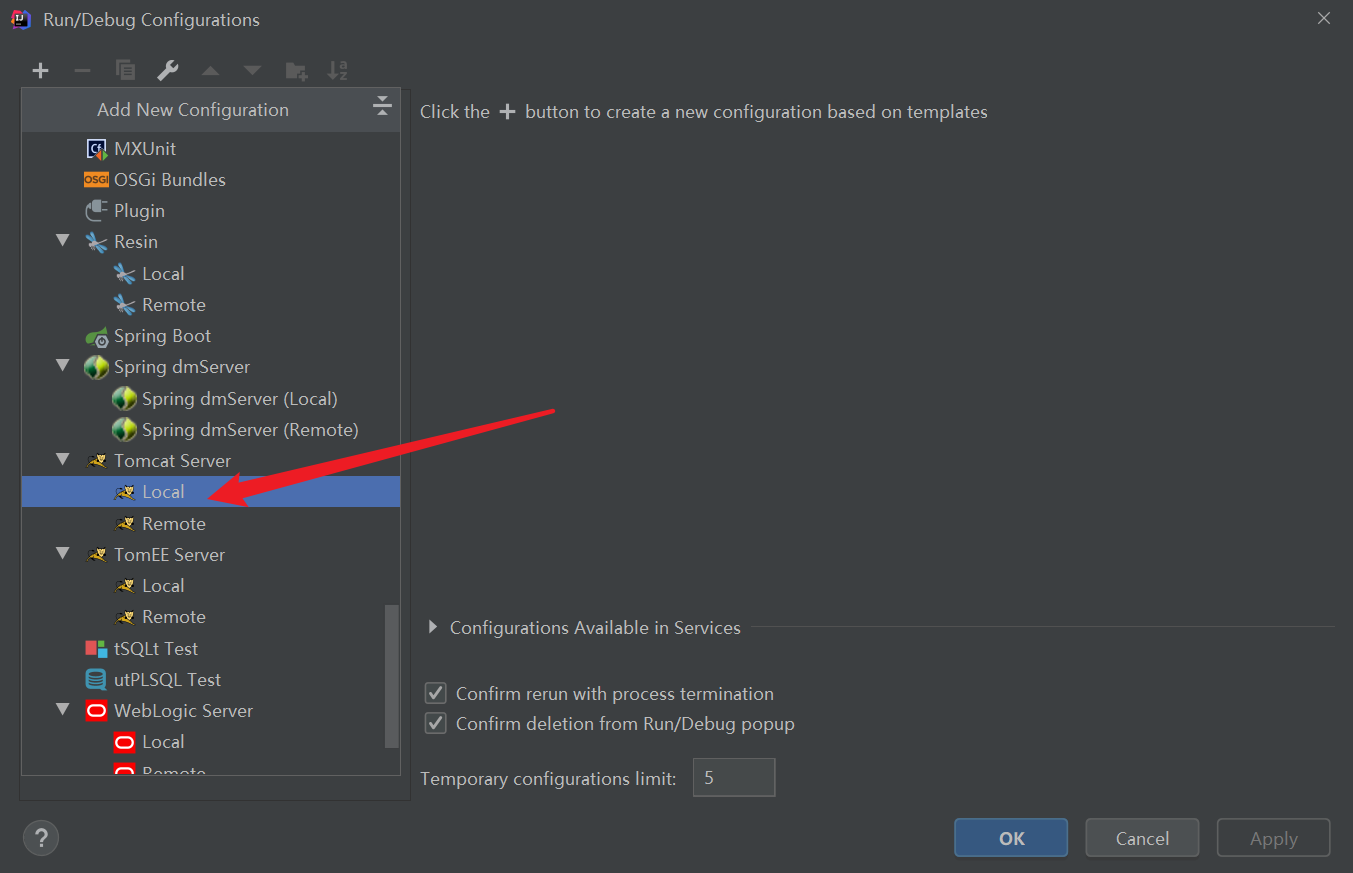The height and width of the screenshot is (873, 1353).
Task: Click the TomEE Server icon
Action: tap(96, 555)
